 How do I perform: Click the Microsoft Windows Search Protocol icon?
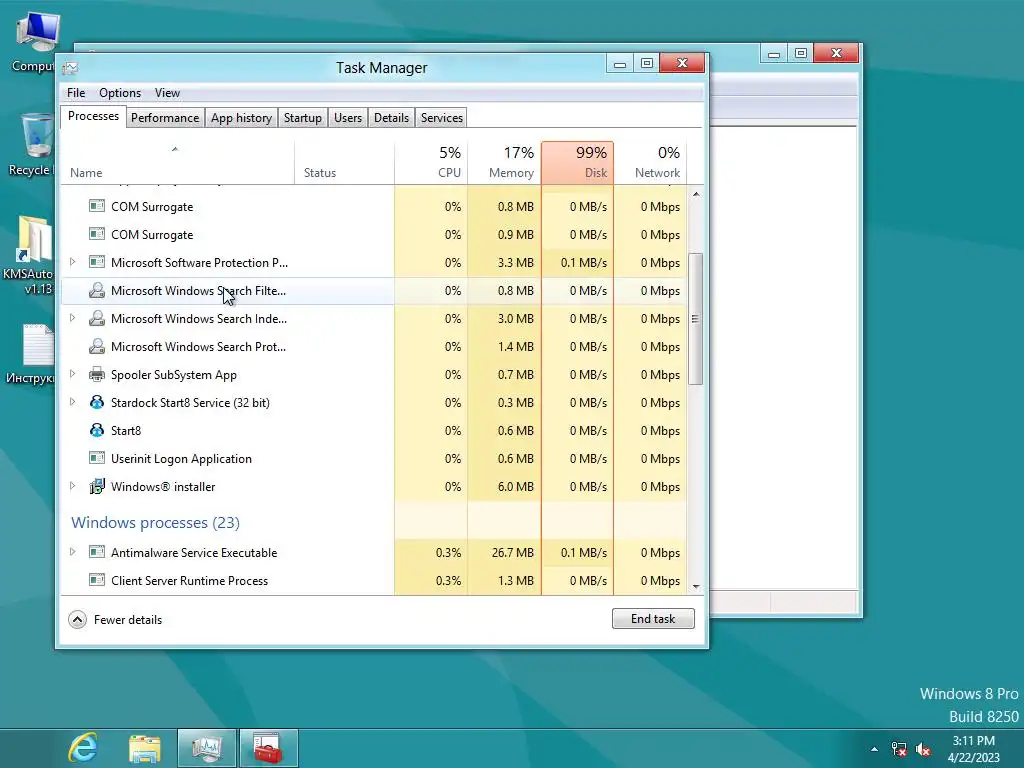pos(97,347)
